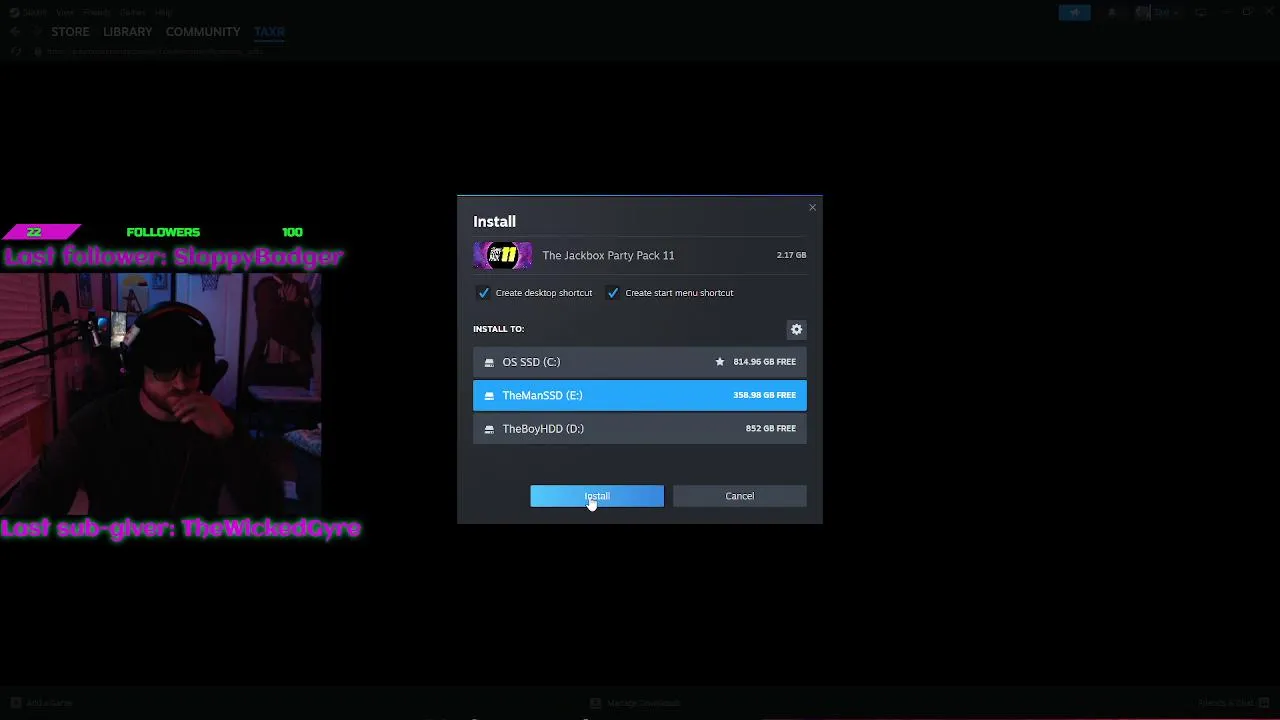Viewport: 1280px width, 720px height.
Task: Open storage settings gear icon
Action: (x=797, y=329)
